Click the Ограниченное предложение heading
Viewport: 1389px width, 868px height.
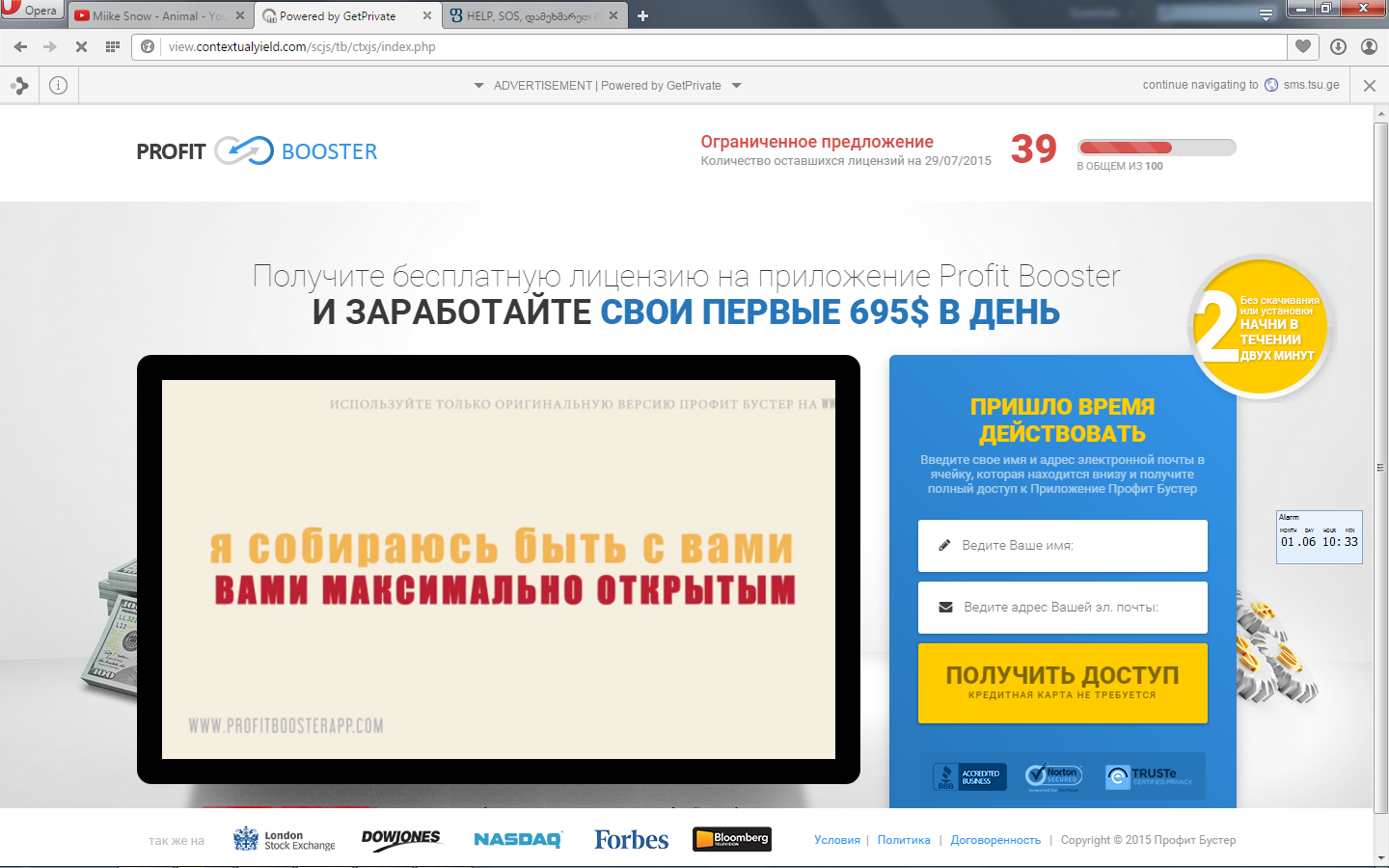[x=817, y=142]
